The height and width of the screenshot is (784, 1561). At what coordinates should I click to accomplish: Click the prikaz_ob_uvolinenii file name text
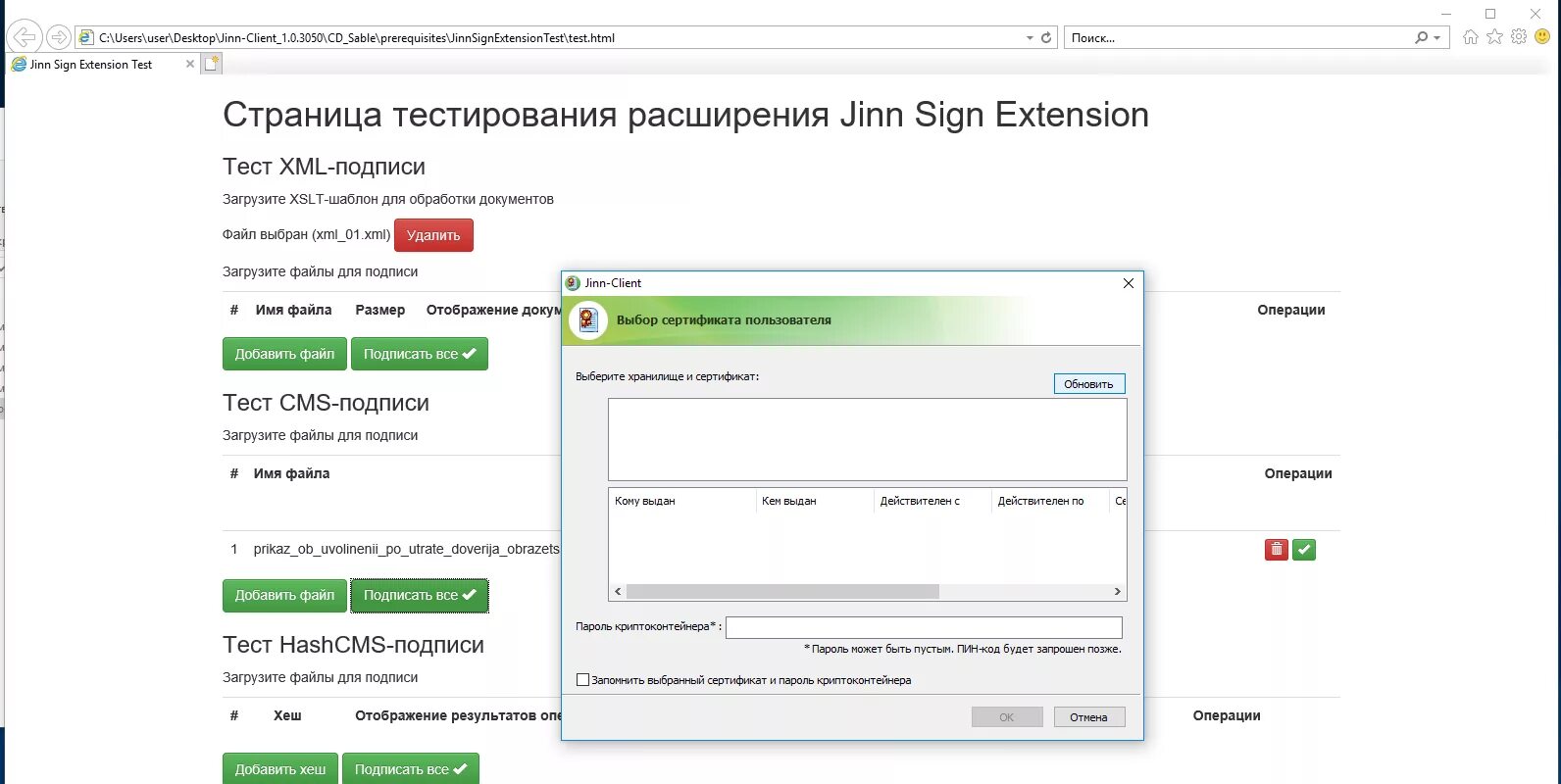pyautogui.click(x=406, y=549)
